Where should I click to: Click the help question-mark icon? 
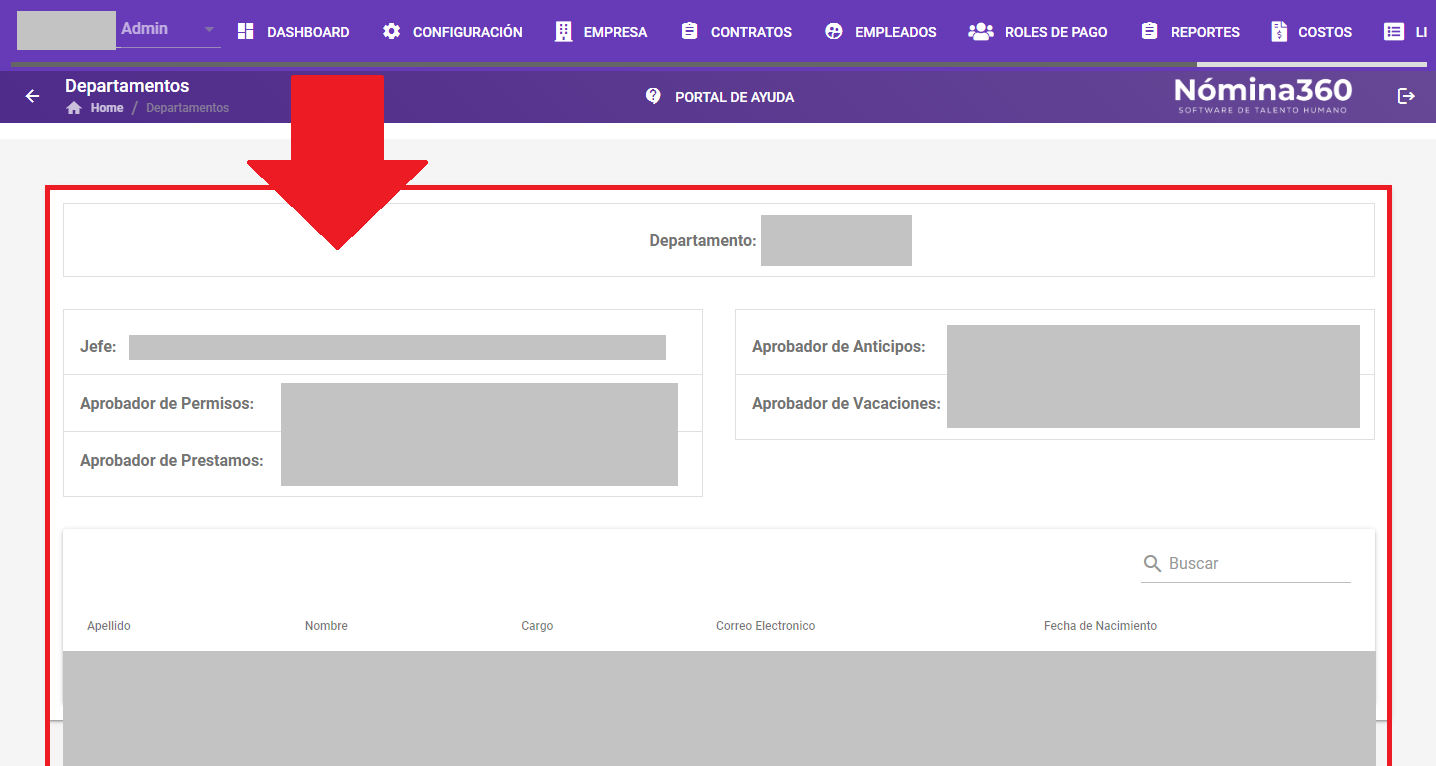click(653, 96)
